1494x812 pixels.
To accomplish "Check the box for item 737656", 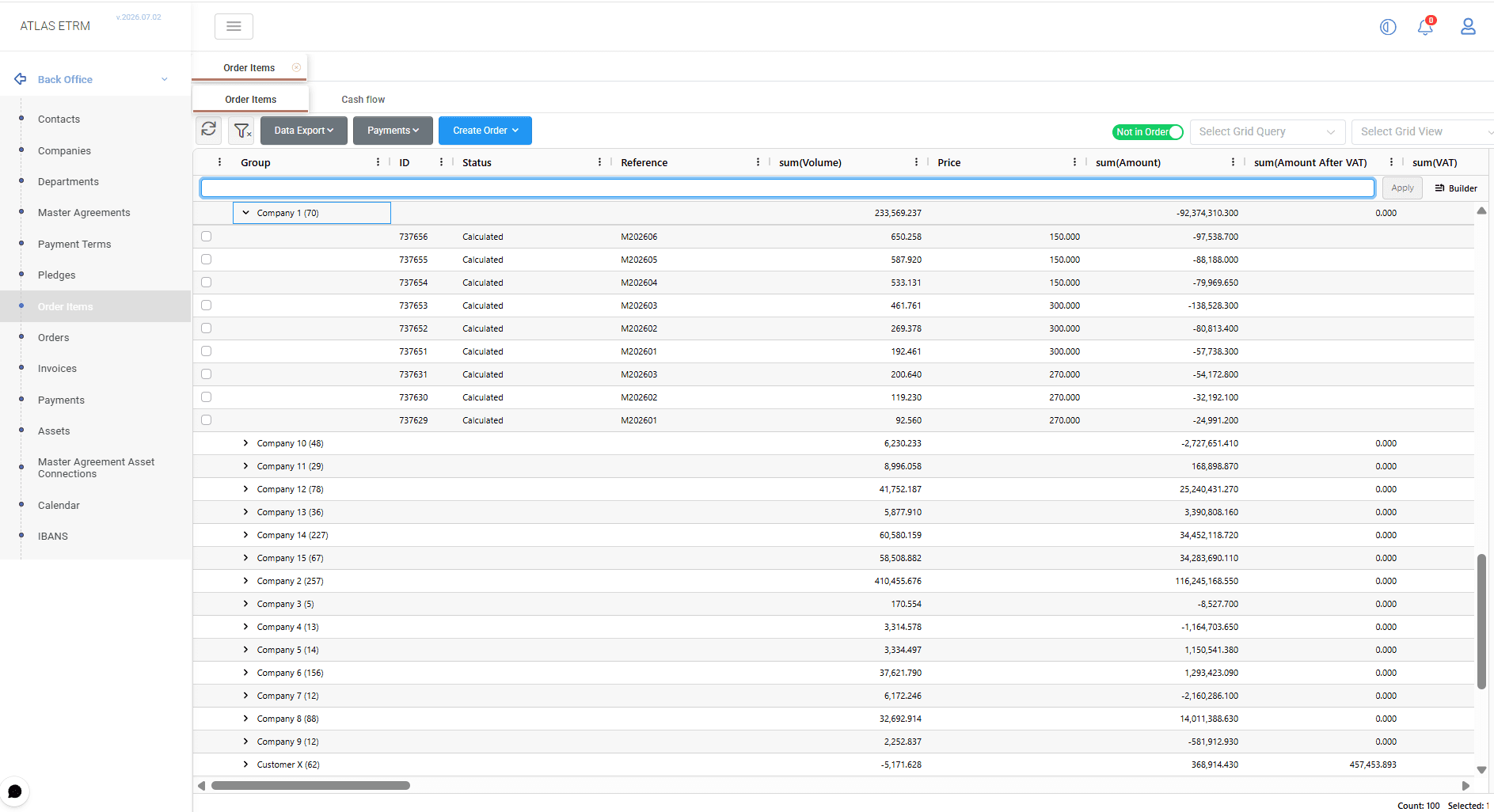I will (206, 236).
